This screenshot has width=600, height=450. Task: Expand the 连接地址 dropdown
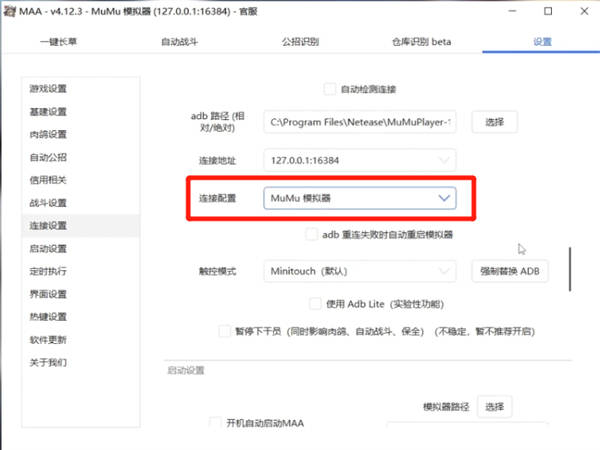[361, 159]
